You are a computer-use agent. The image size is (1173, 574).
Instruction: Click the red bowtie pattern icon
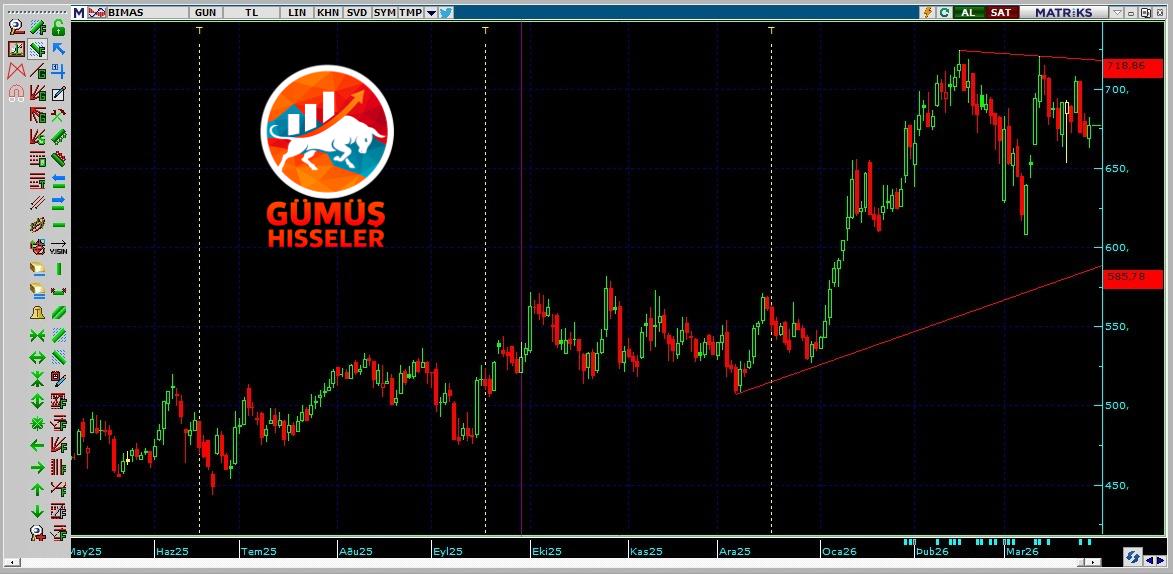click(16, 72)
